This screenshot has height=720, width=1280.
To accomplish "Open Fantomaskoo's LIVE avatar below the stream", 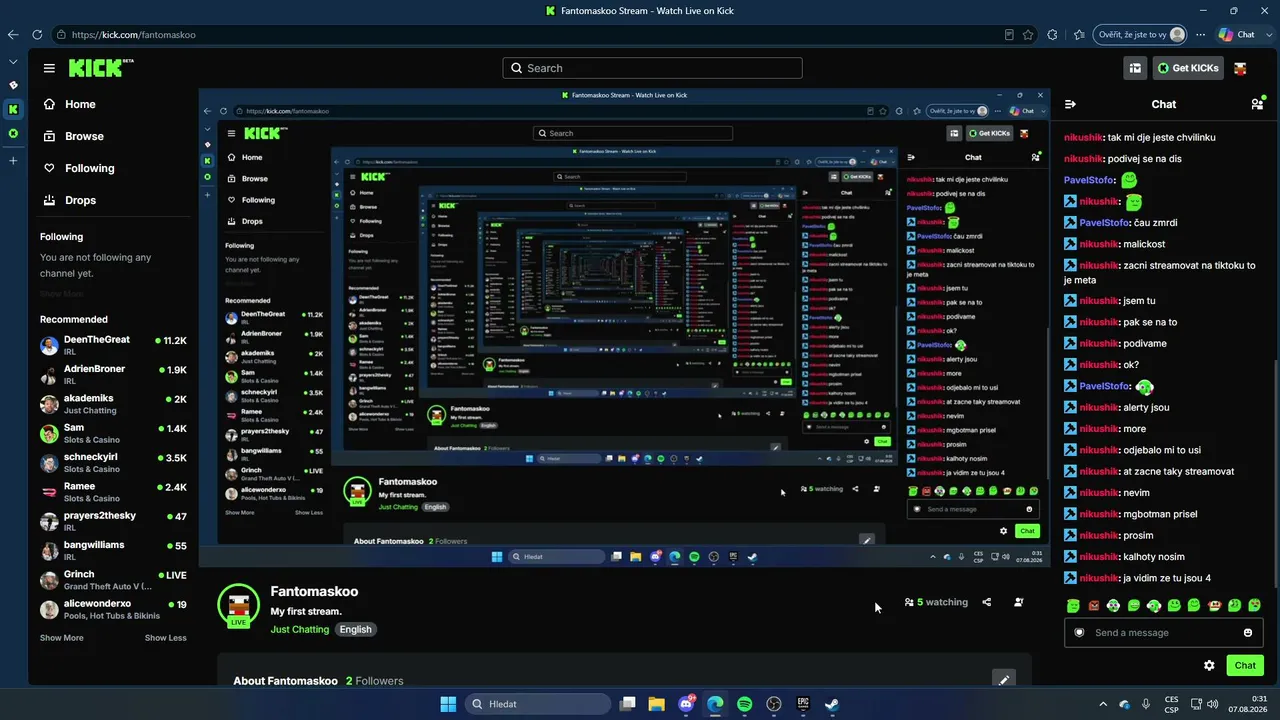I will pyautogui.click(x=238, y=605).
